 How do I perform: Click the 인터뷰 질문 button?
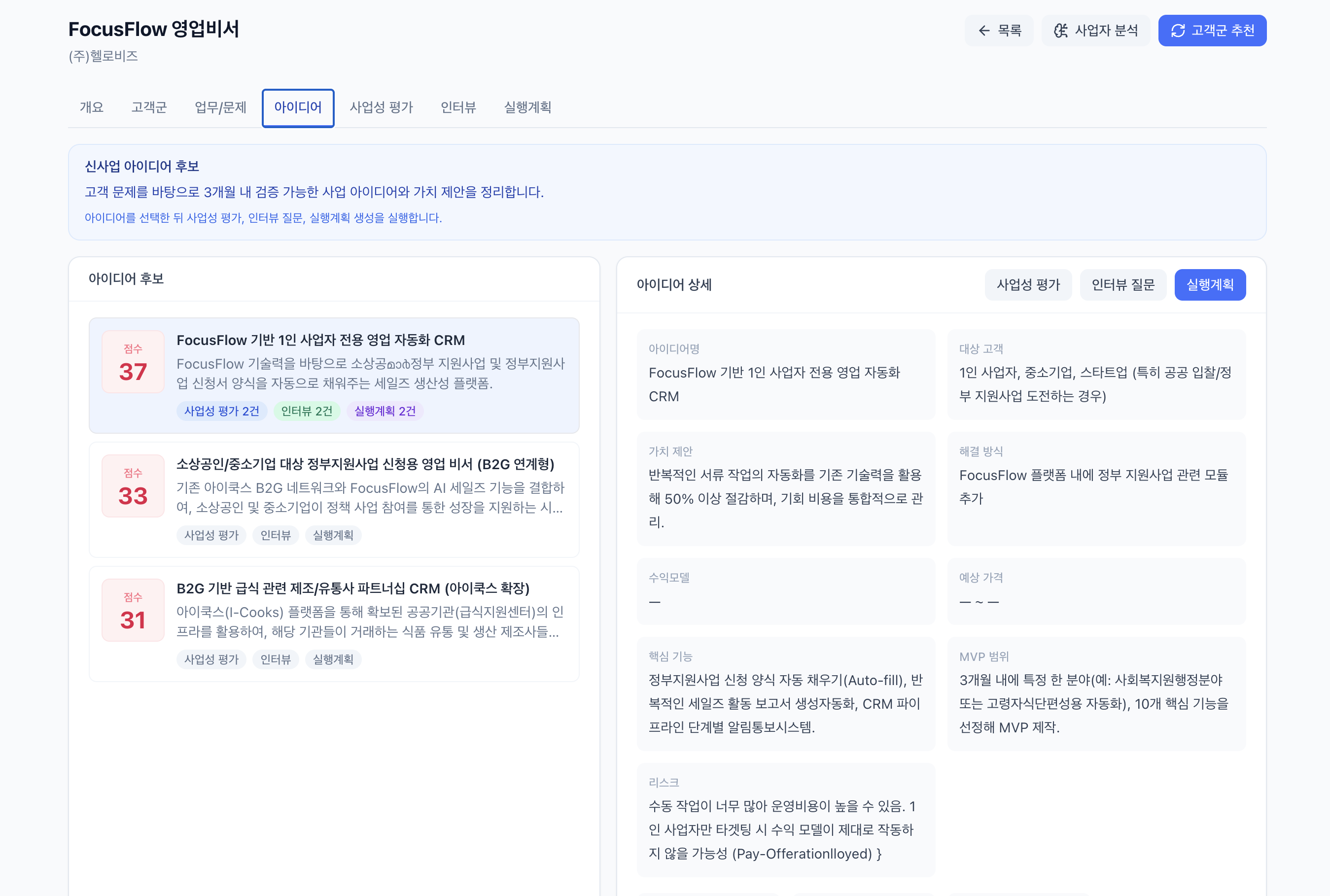(1123, 284)
